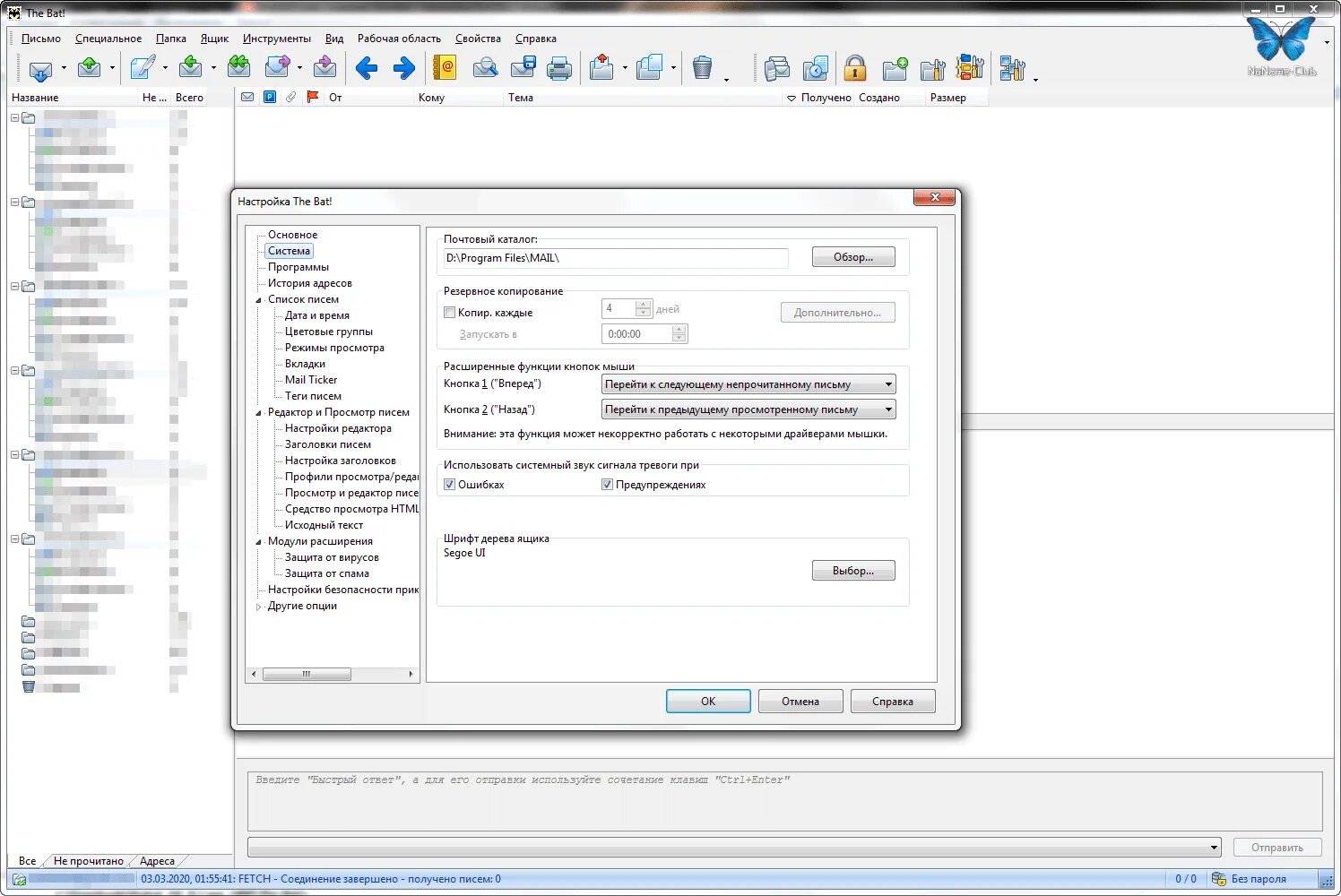The height and width of the screenshot is (896, 1341).
Task: Click the send queued mail icon
Action: [89, 68]
